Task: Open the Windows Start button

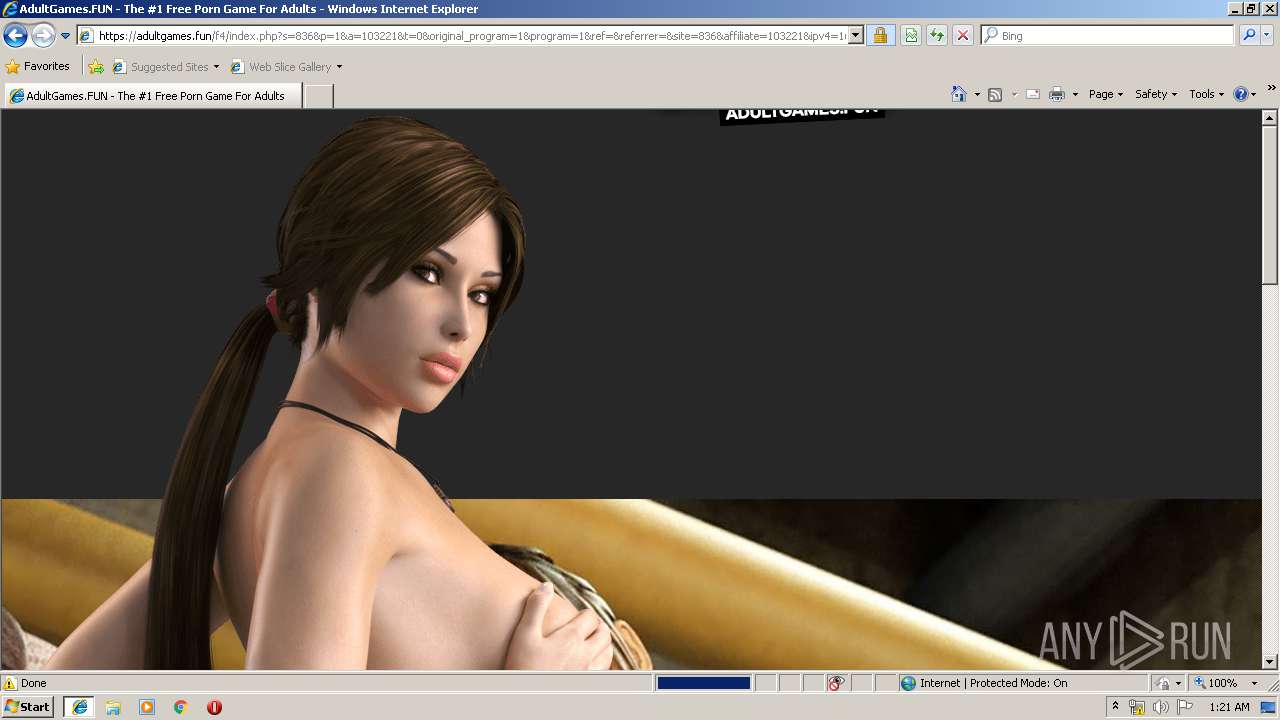Action: point(28,706)
